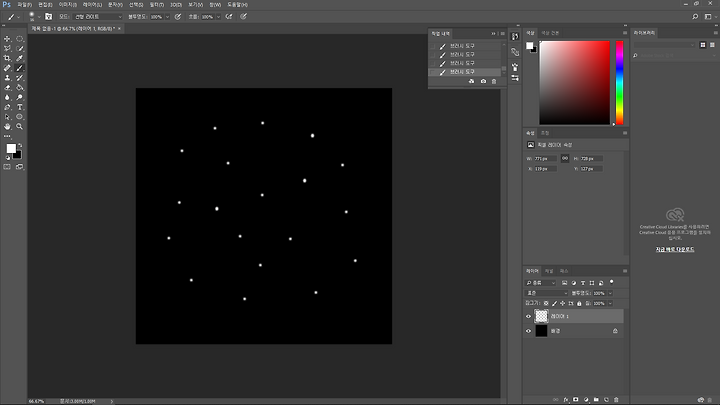This screenshot has width=720, height=405.
Task: Open brush opacity slider dropdown arrow
Action: click(x=167, y=17)
